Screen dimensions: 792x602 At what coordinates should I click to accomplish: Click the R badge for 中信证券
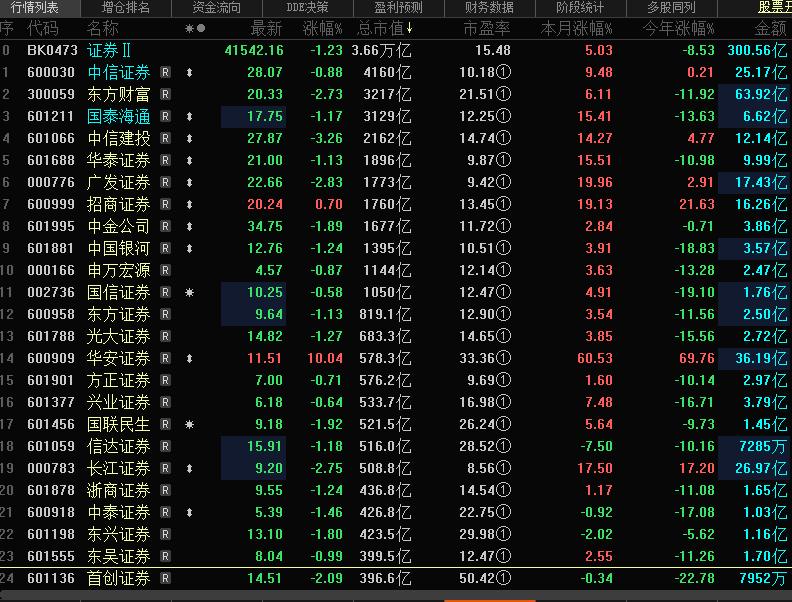click(x=165, y=72)
